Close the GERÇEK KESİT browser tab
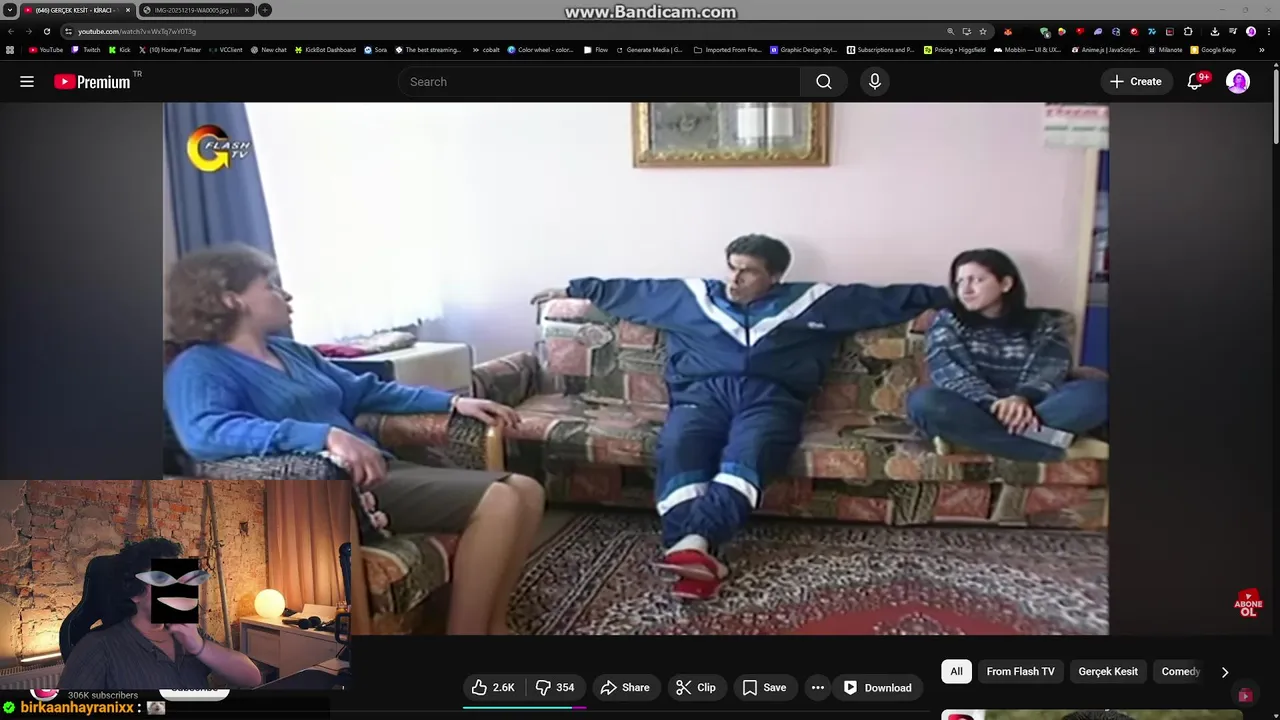Screen dimensions: 1280x720 point(128,10)
